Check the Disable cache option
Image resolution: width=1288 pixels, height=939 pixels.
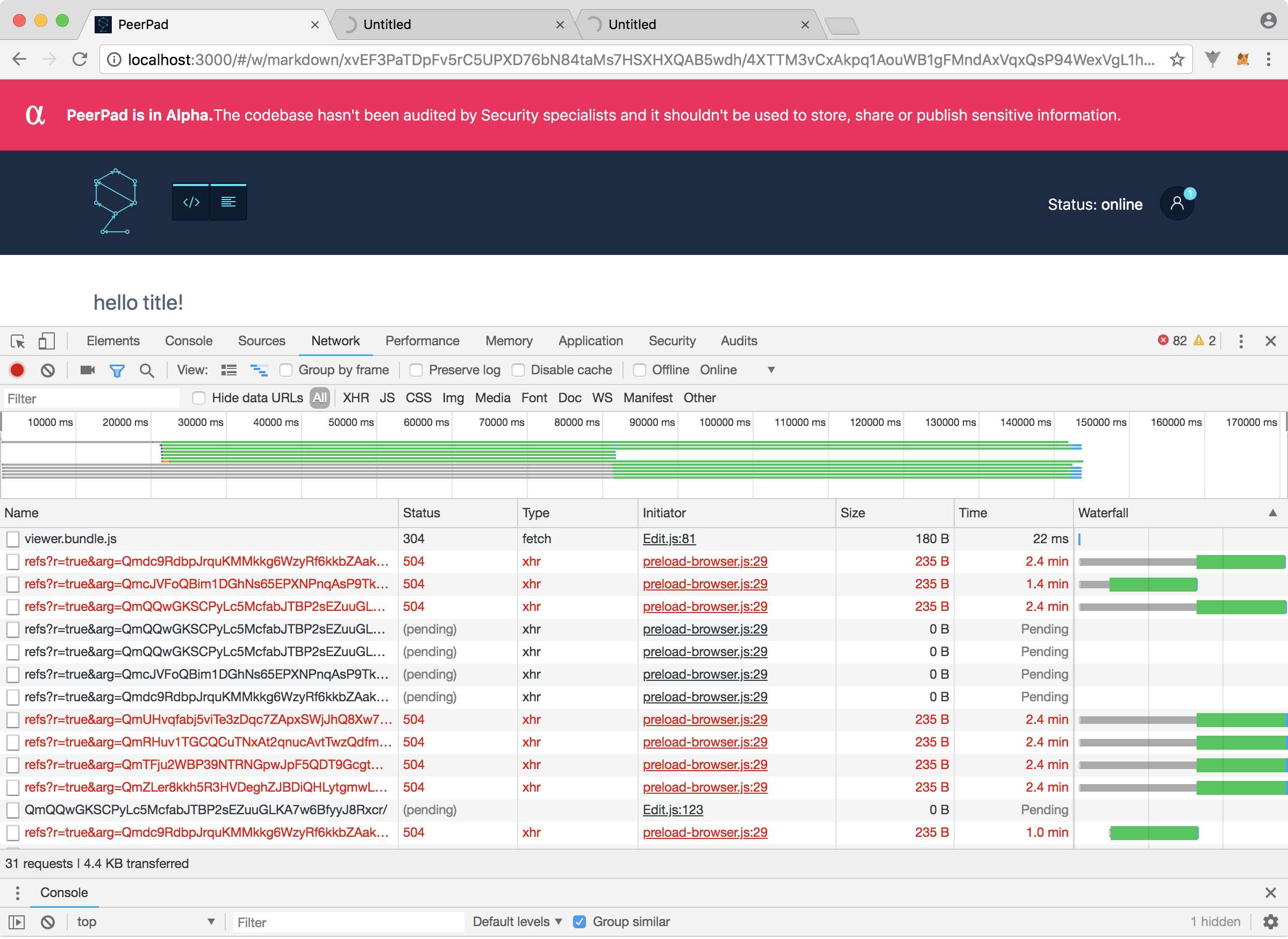point(518,370)
